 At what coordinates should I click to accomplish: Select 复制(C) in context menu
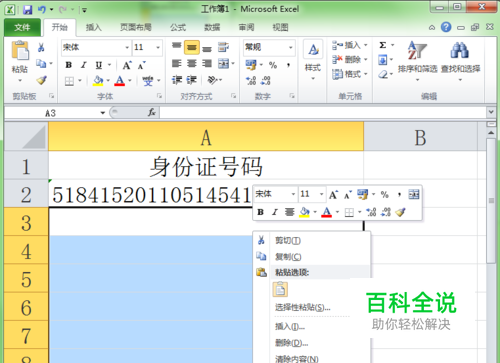pyautogui.click(x=288, y=257)
